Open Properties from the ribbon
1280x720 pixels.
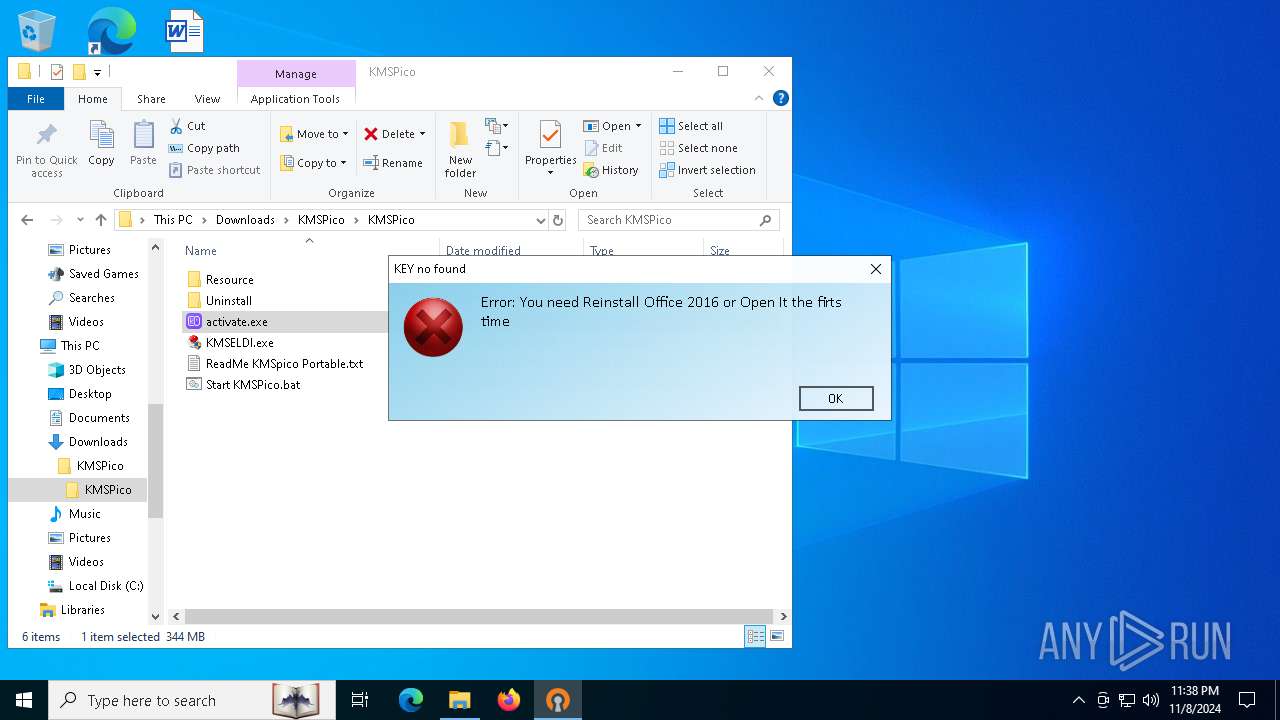click(x=551, y=148)
